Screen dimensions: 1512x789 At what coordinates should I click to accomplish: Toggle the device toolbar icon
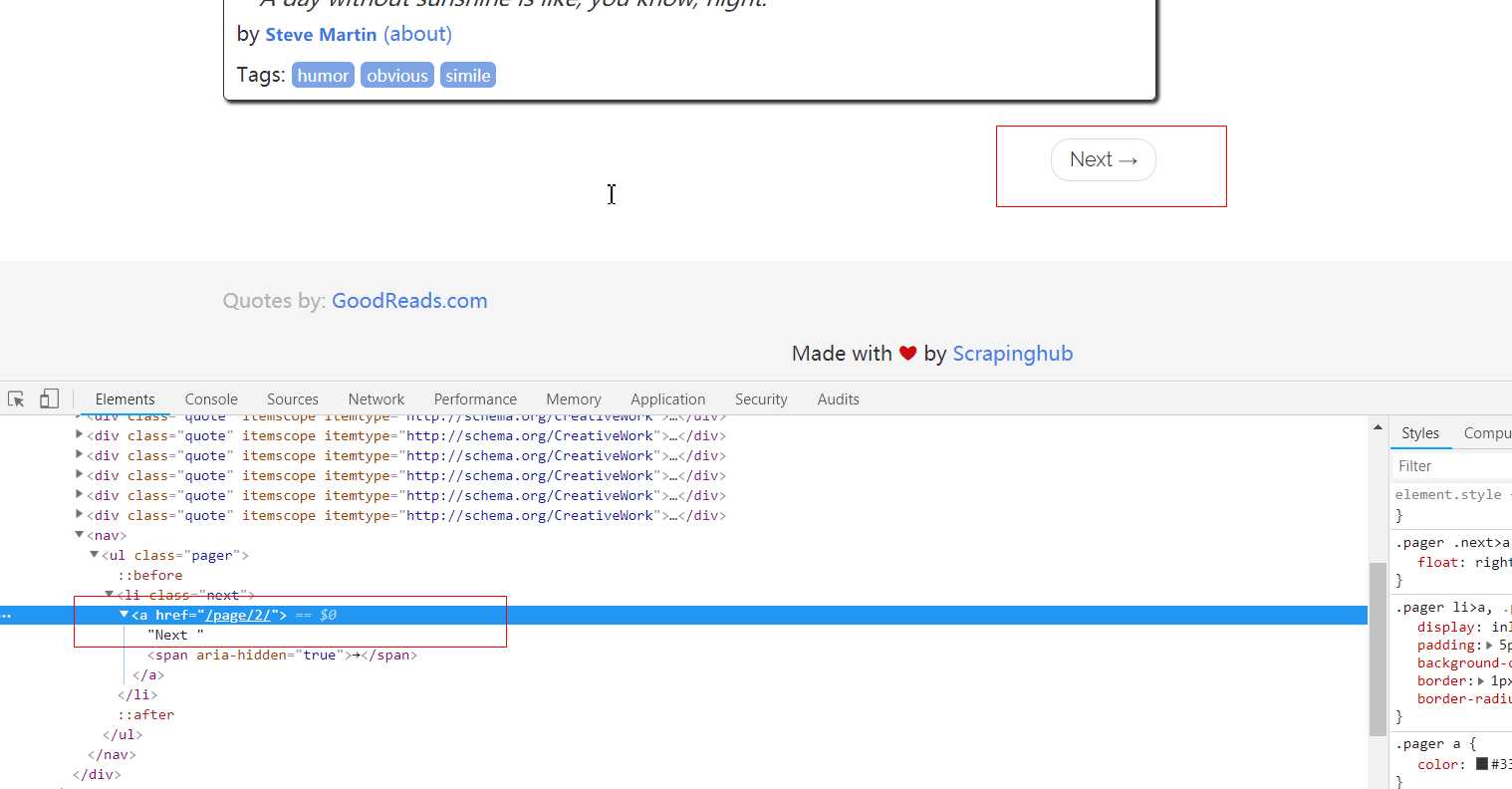49,398
